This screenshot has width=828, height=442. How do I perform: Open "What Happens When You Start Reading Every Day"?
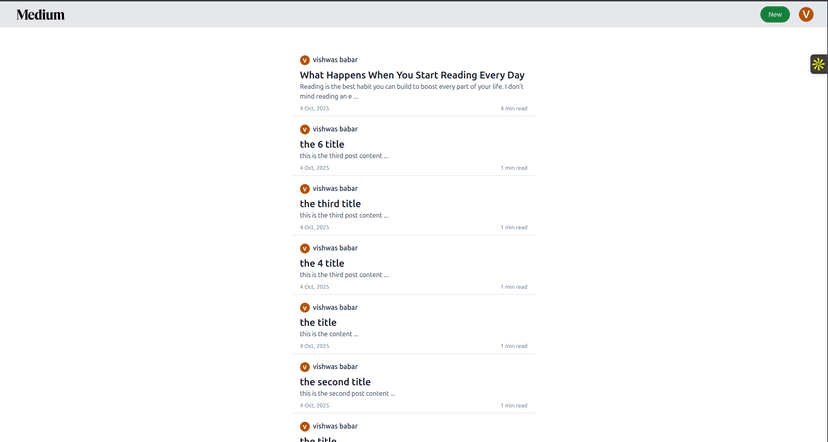412,75
